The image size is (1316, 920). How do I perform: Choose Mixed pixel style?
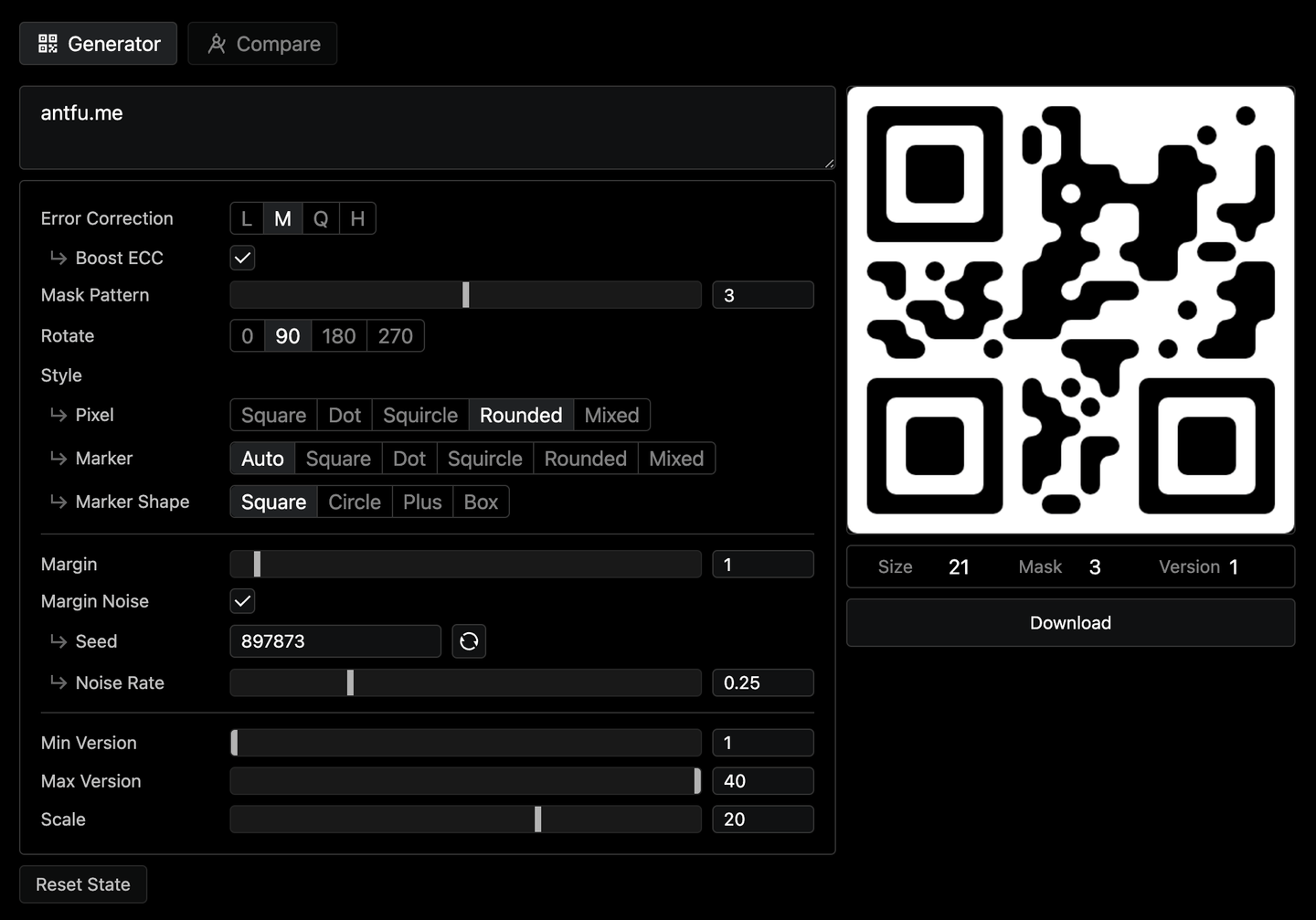coord(610,415)
